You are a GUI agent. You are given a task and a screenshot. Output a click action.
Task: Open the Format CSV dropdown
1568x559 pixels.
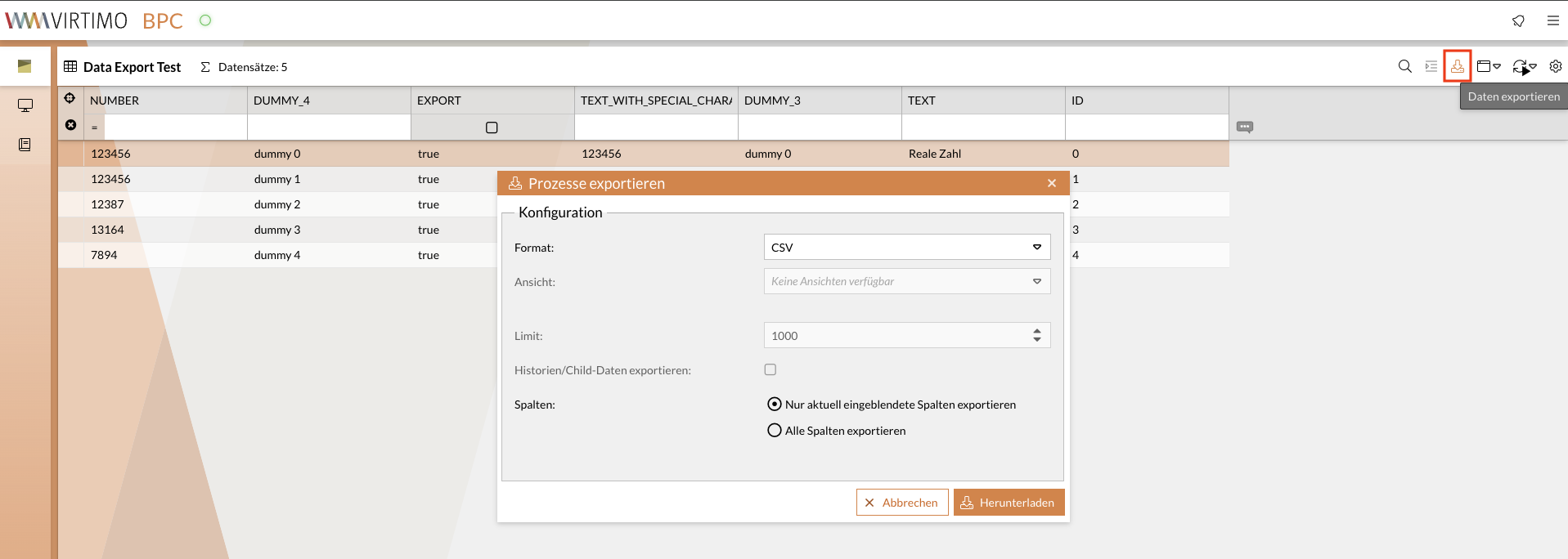click(x=906, y=247)
